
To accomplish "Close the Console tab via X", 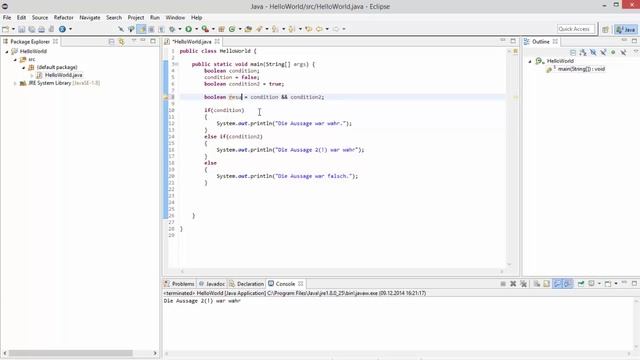I will click(x=300, y=284).
